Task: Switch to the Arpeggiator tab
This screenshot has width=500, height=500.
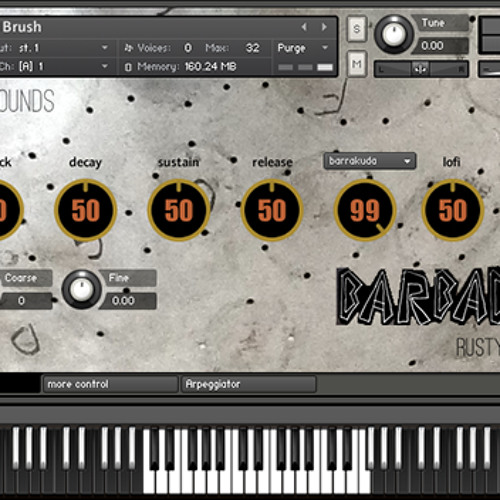Action: (249, 384)
